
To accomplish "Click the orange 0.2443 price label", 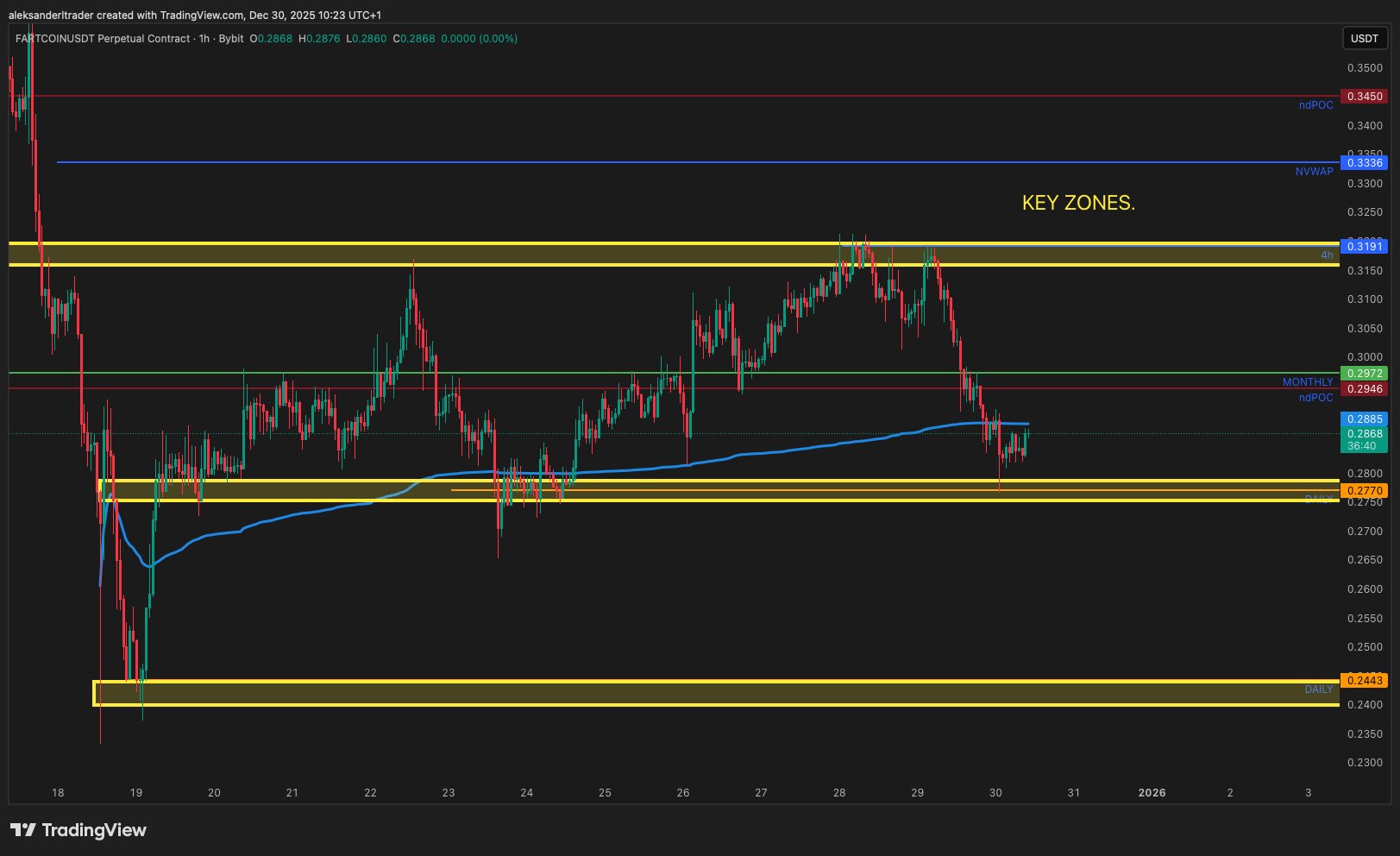I will coord(1364,681).
